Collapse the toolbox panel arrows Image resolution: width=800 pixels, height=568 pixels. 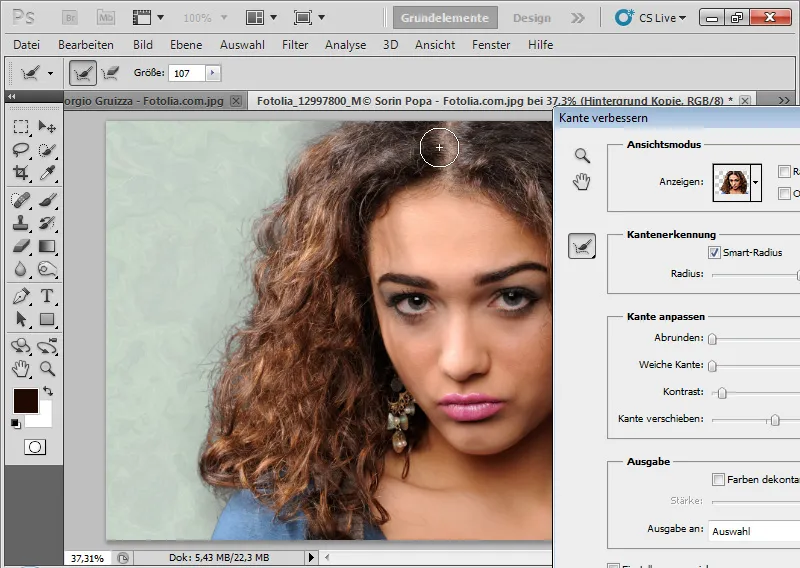pos(11,96)
